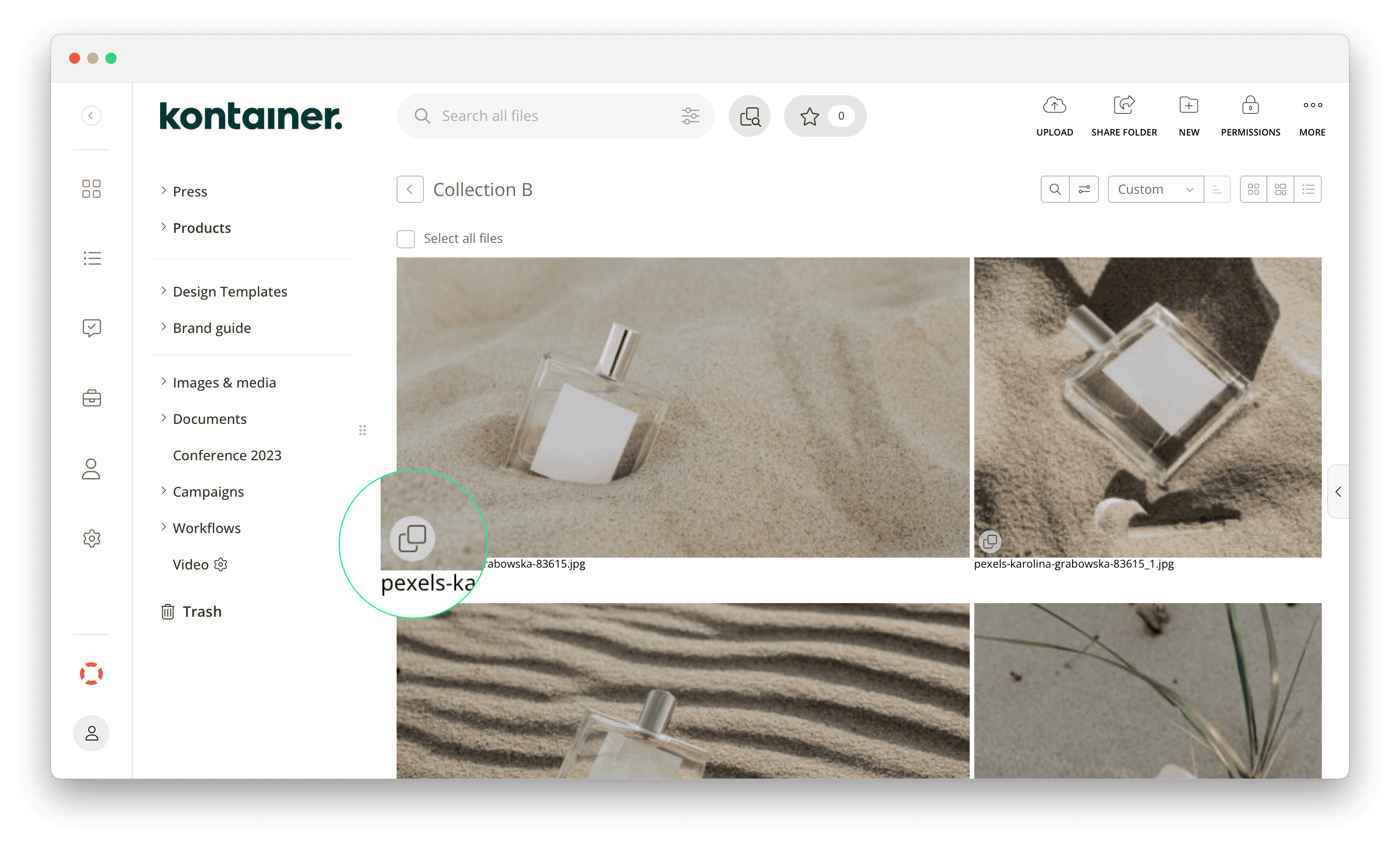Open the favorites star counter
1400x846 pixels.
coord(825,116)
